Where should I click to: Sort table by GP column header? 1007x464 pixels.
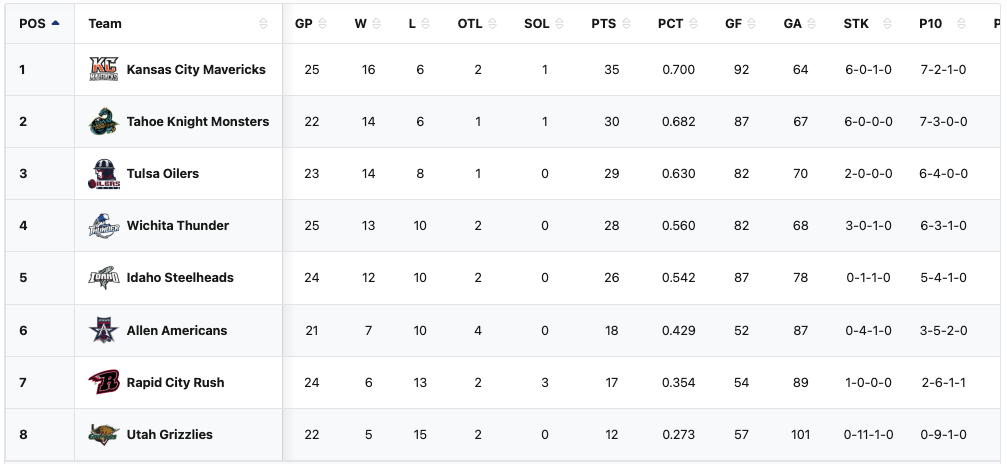coord(304,24)
